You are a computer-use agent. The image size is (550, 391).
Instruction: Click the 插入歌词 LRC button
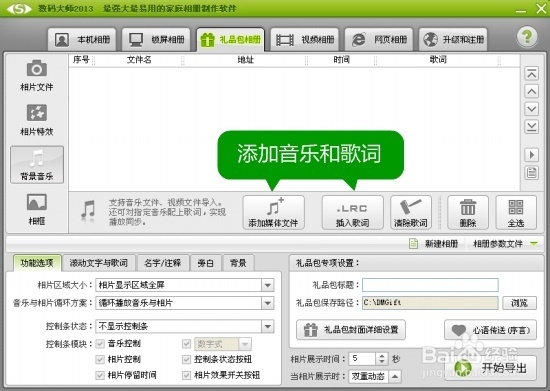pyautogui.click(x=352, y=213)
